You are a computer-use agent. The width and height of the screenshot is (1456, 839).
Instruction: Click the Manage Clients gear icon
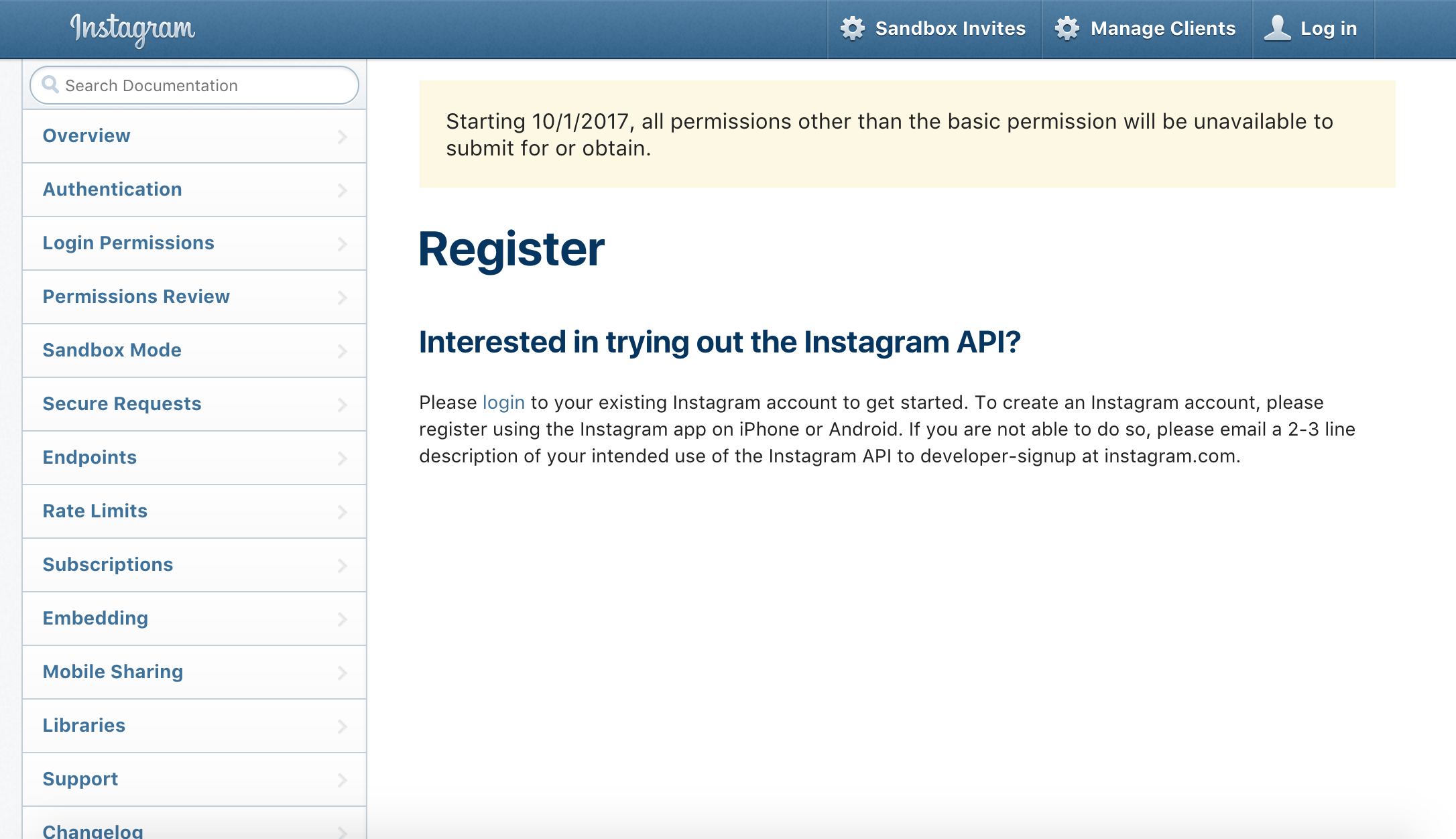pos(1066,27)
